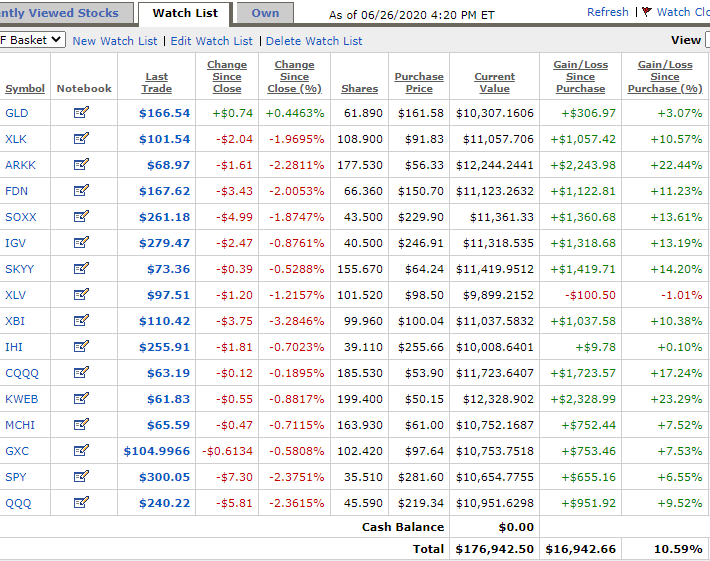Click the notebook icon in SOXX row
Image resolution: width=710 pixels, height=561 pixels.
click(x=81, y=216)
